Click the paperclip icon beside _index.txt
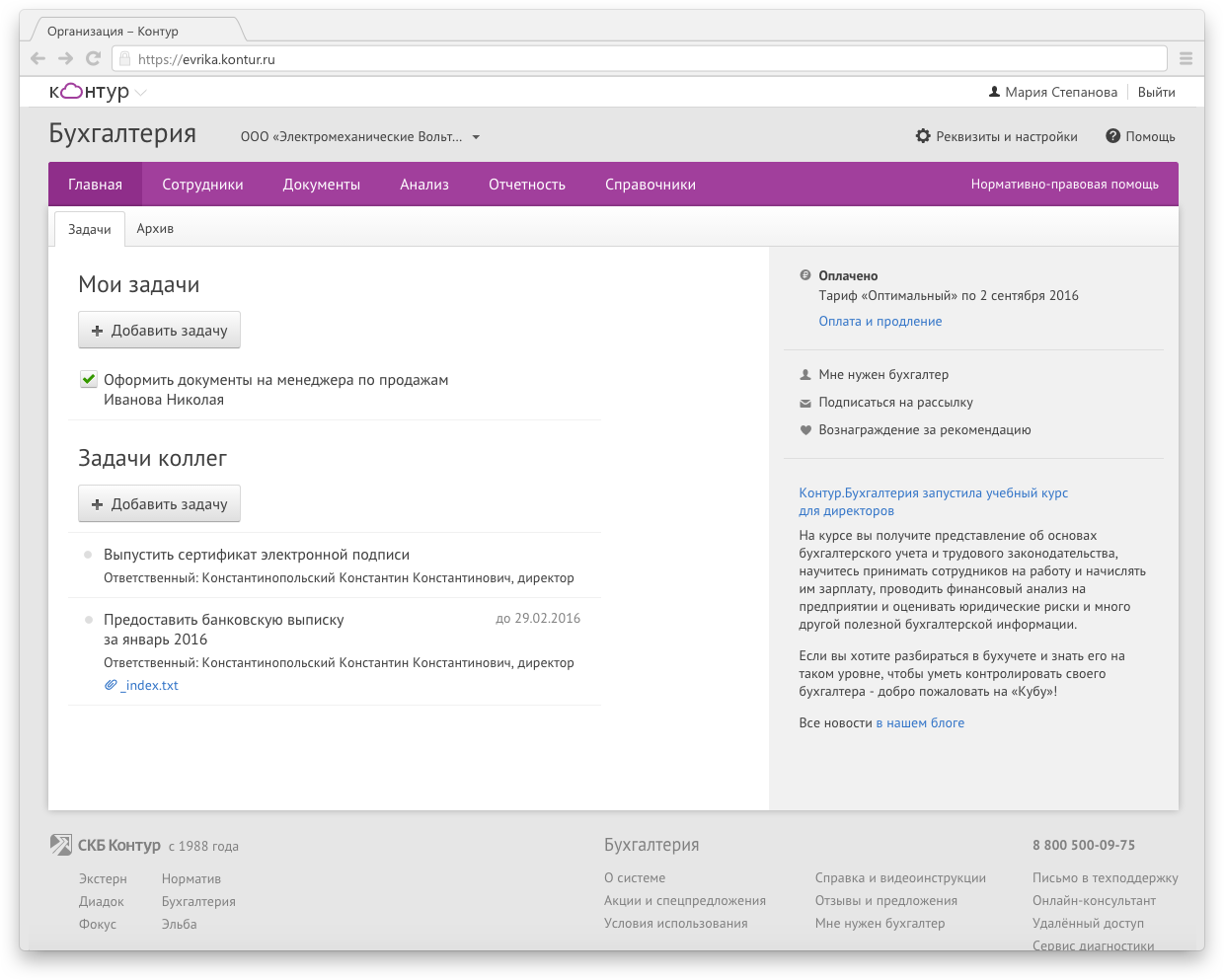This screenshot has height=980, width=1224. [x=112, y=685]
